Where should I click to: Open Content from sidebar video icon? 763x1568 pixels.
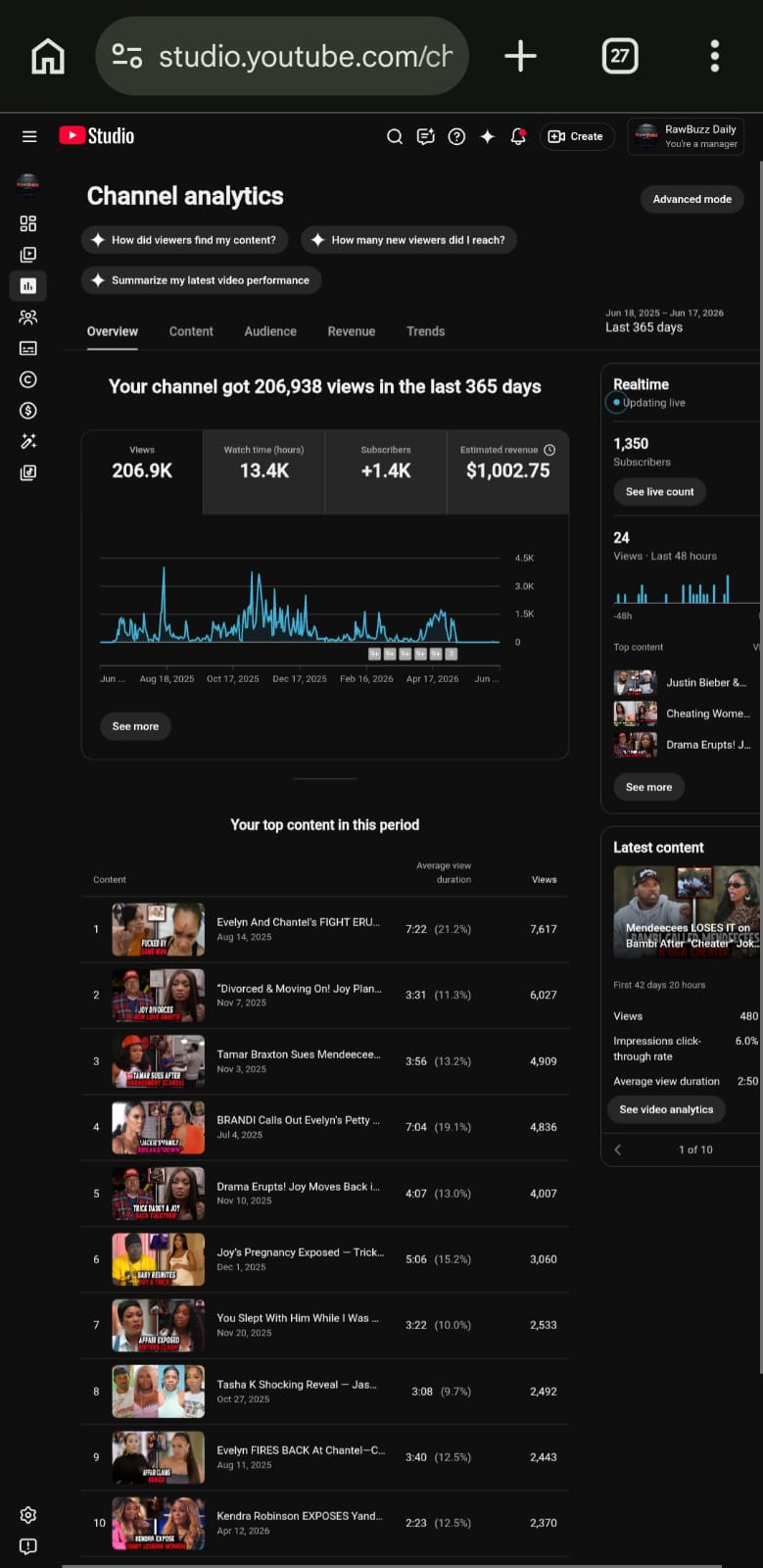pyautogui.click(x=28, y=255)
